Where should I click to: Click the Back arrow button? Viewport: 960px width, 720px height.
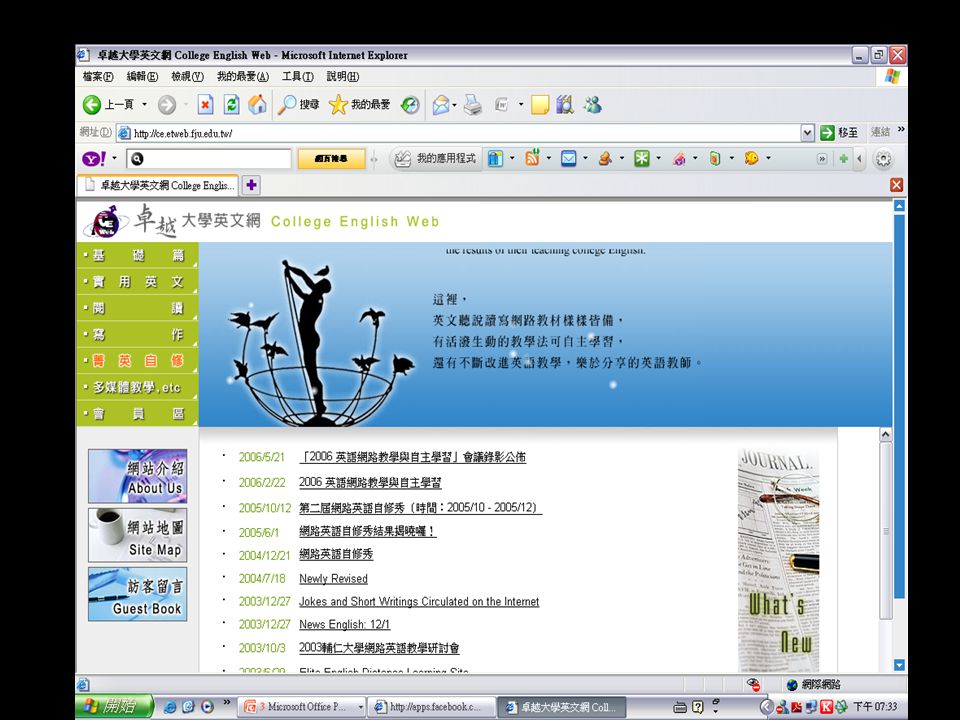pos(92,105)
